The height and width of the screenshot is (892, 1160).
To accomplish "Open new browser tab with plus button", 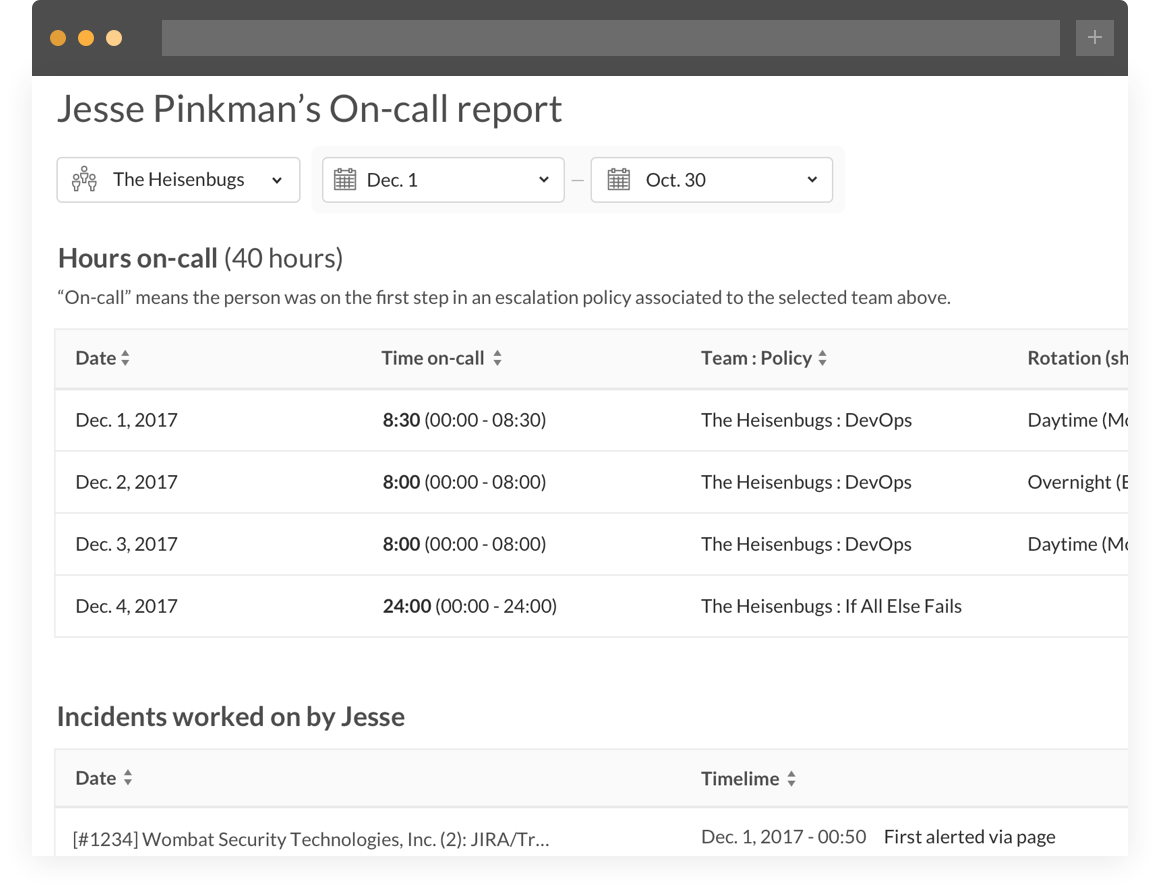I will pyautogui.click(x=1095, y=37).
